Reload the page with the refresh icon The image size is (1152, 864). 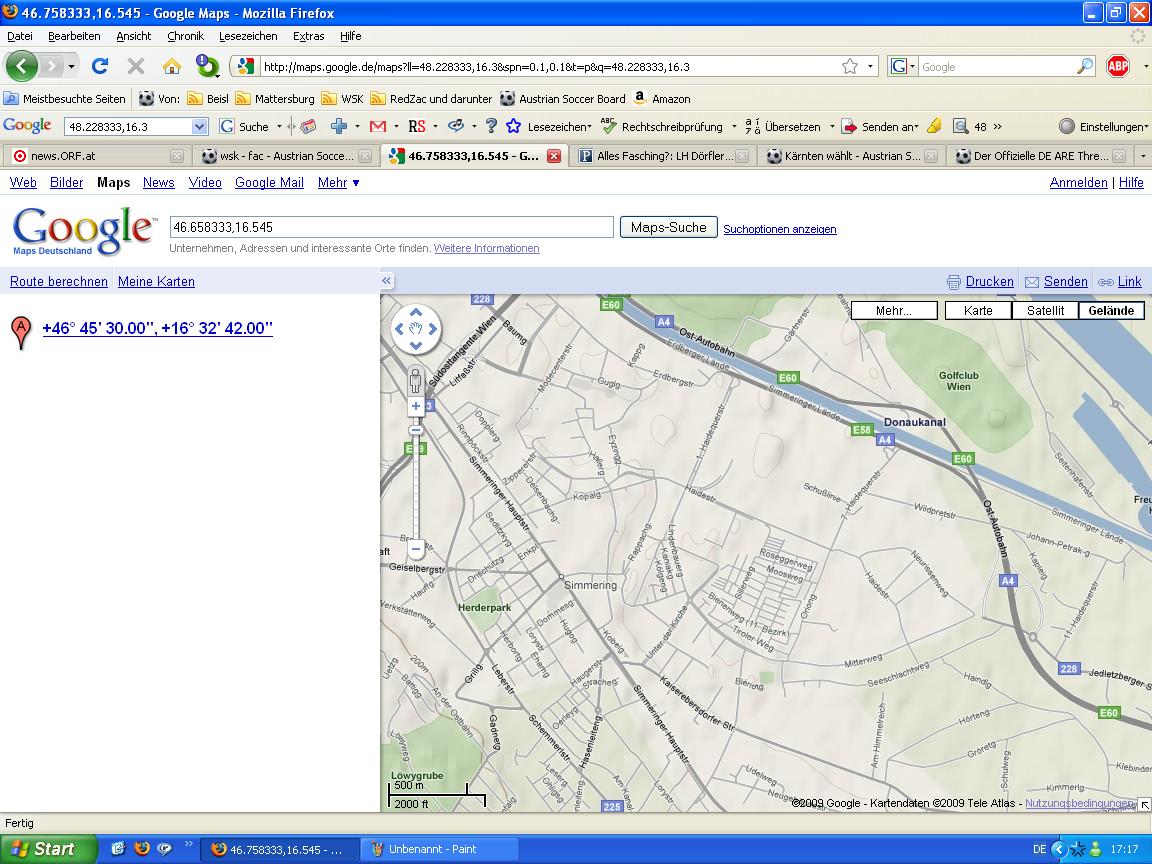point(100,66)
